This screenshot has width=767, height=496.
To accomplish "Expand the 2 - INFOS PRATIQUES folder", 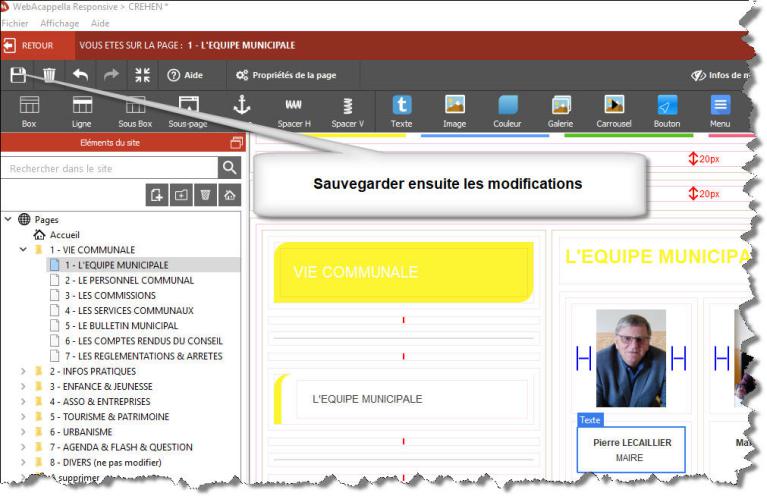I will point(23,371).
